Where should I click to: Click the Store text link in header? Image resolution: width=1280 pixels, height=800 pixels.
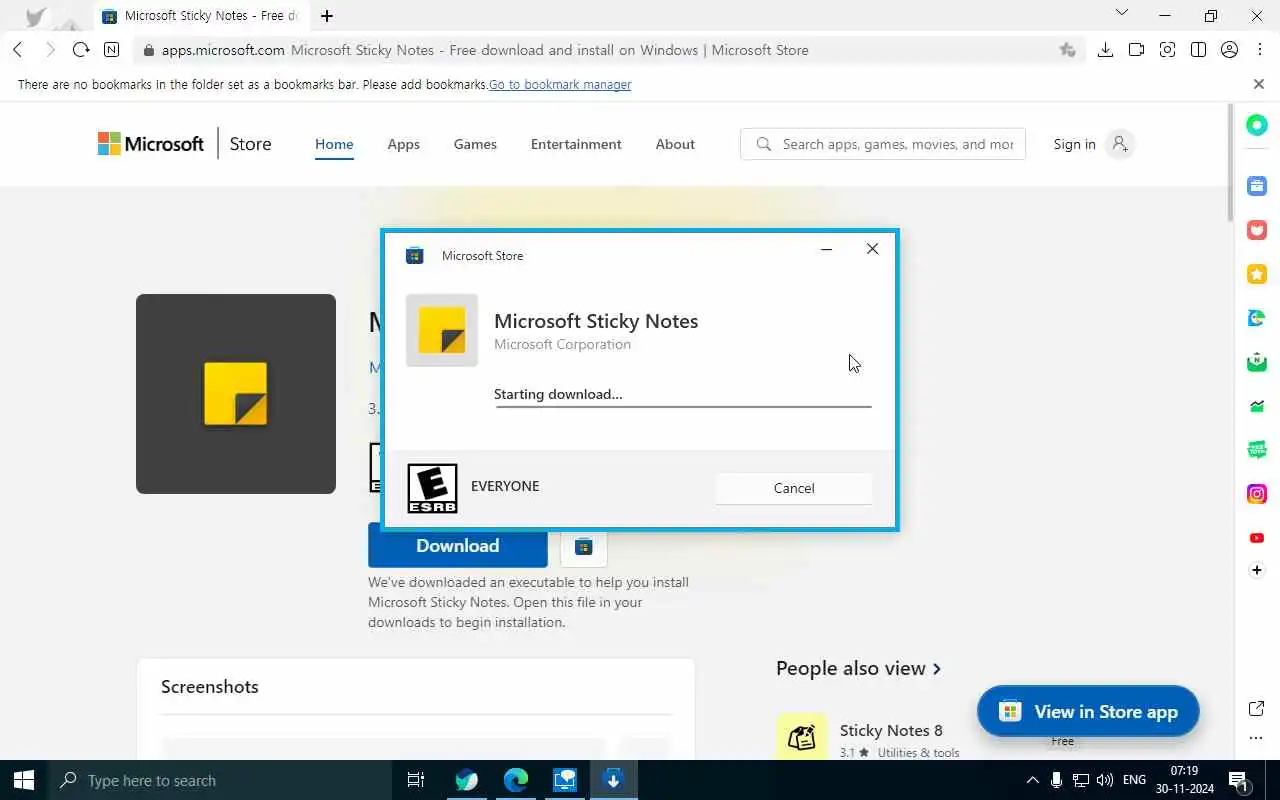[250, 144]
